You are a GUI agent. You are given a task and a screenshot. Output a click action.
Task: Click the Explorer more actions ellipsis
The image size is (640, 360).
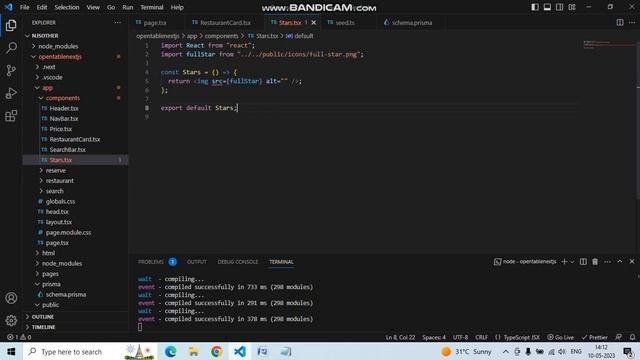click(118, 23)
